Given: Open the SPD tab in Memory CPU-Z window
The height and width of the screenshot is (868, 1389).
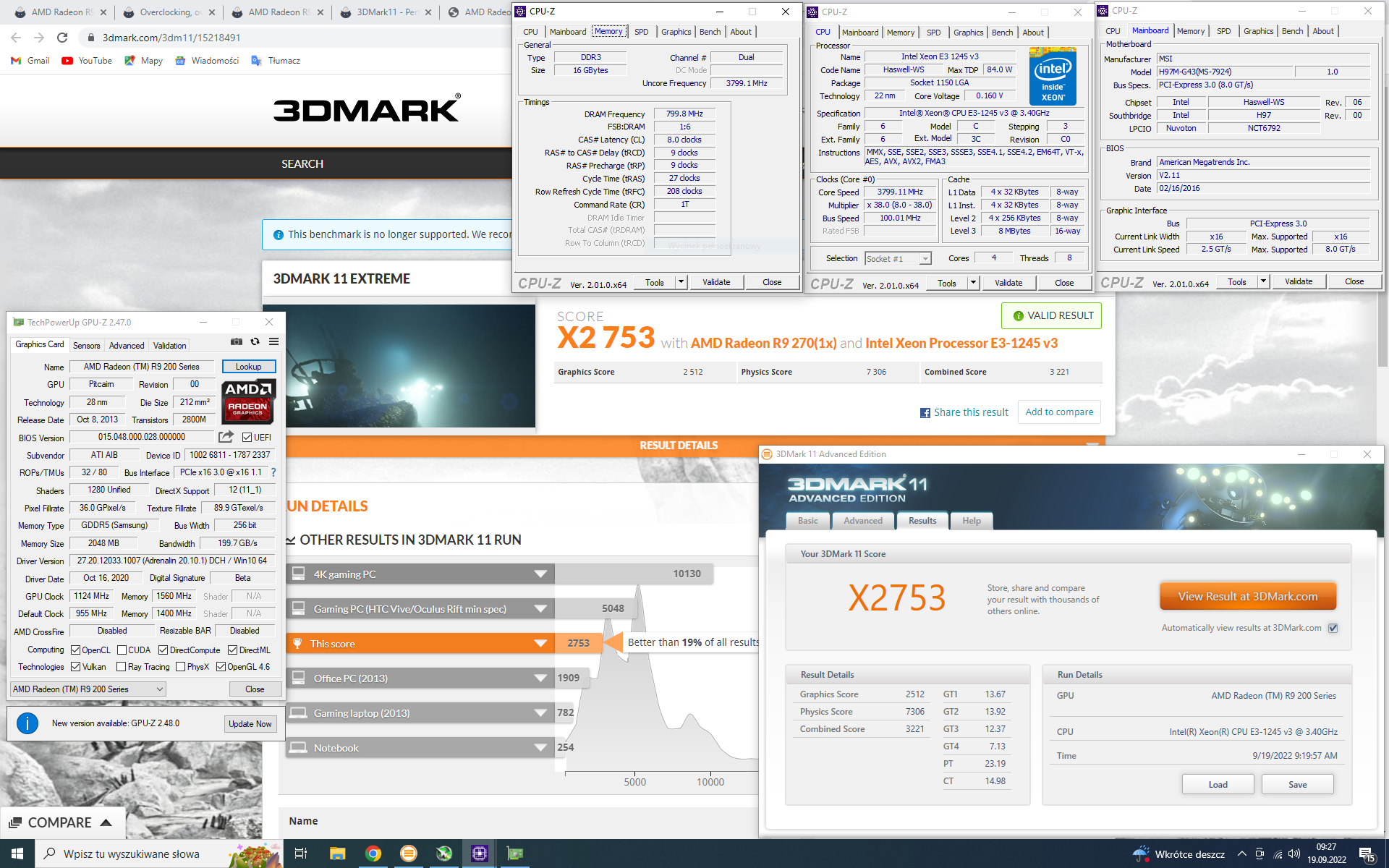Looking at the screenshot, I should pyautogui.click(x=641, y=32).
